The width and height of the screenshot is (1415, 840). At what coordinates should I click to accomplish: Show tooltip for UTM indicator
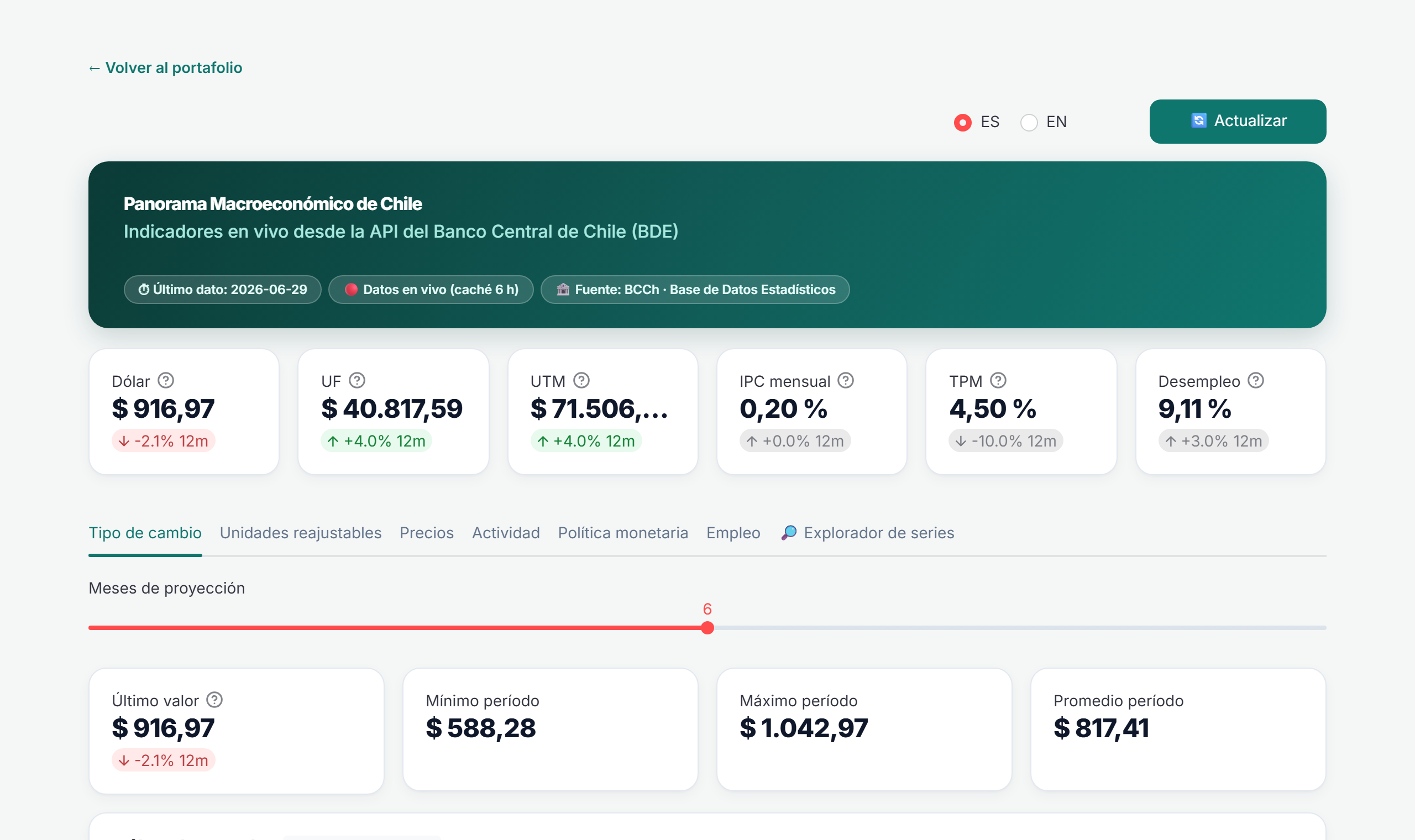(x=582, y=380)
